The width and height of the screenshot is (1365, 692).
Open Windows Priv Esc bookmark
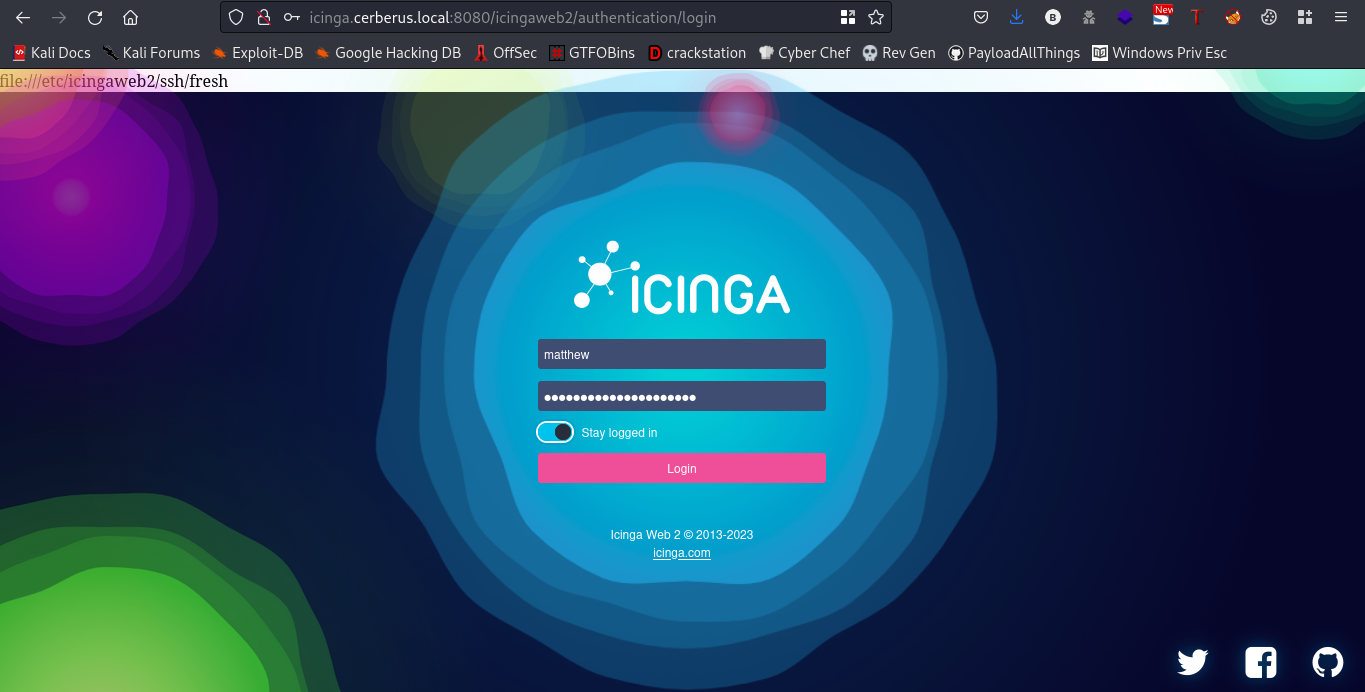[x=1160, y=53]
